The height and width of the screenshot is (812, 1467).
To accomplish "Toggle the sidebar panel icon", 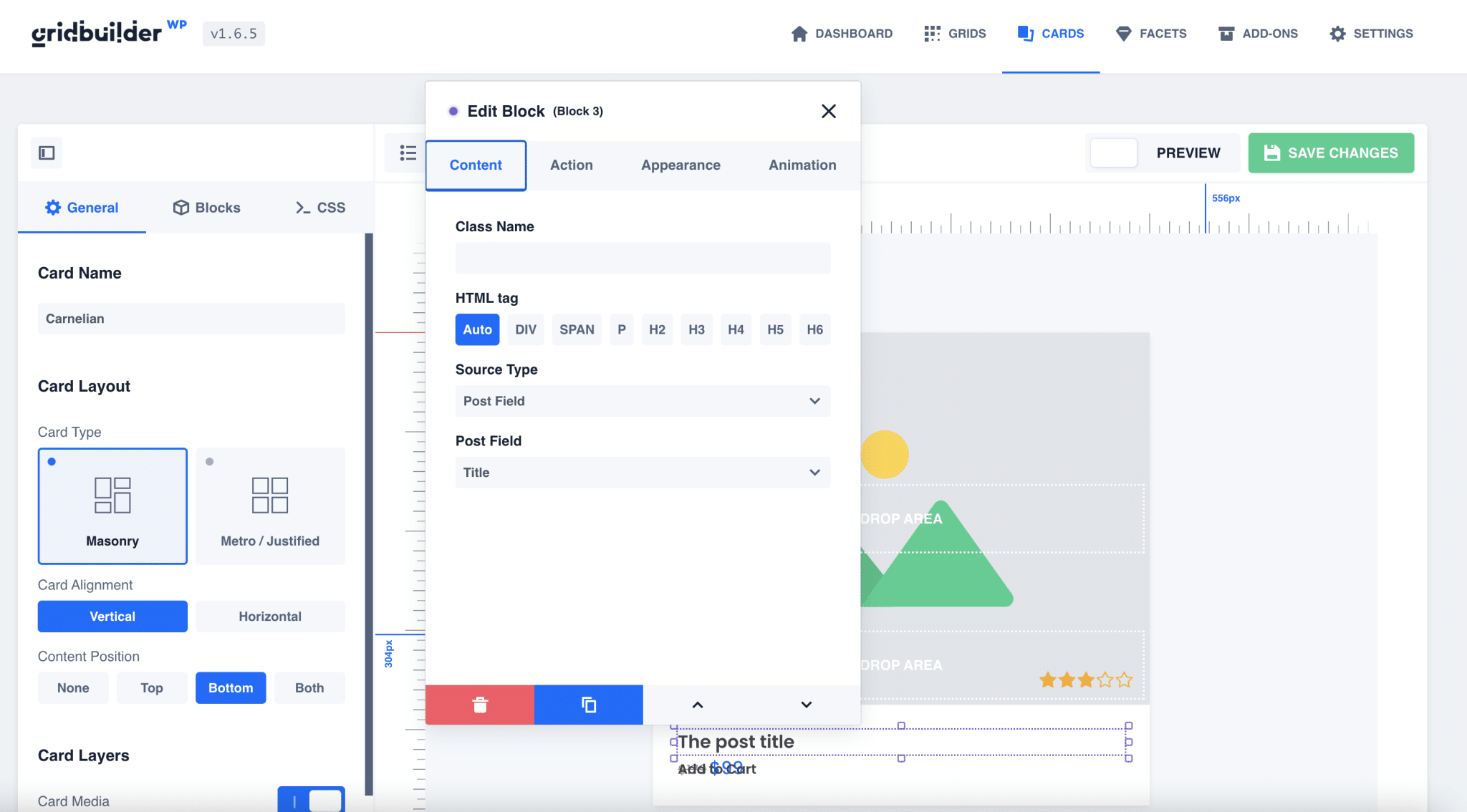I will tap(47, 153).
